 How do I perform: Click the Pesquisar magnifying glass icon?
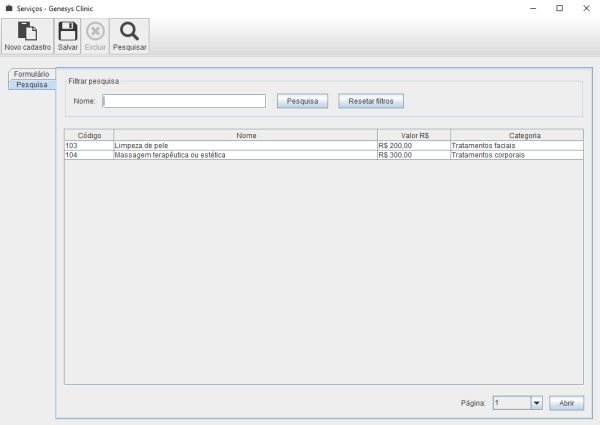click(129, 31)
